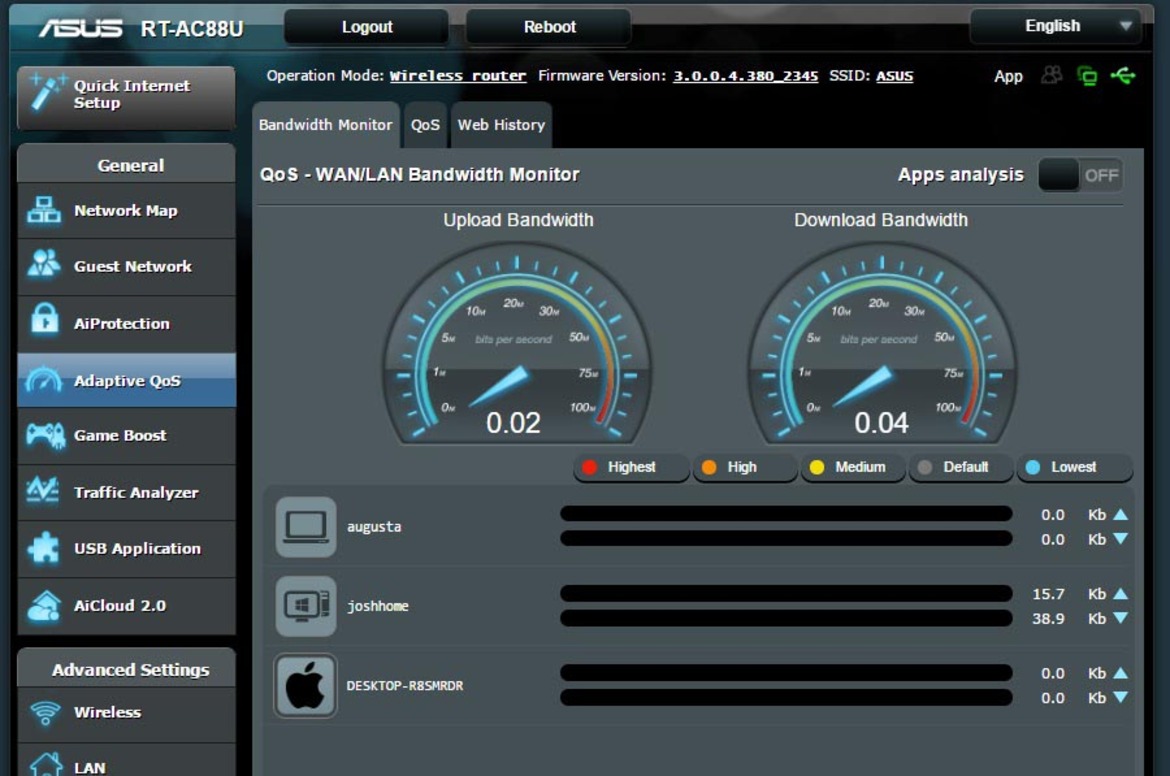Select the Highest priority red swatch
This screenshot has height=776, width=1170.
[589, 467]
